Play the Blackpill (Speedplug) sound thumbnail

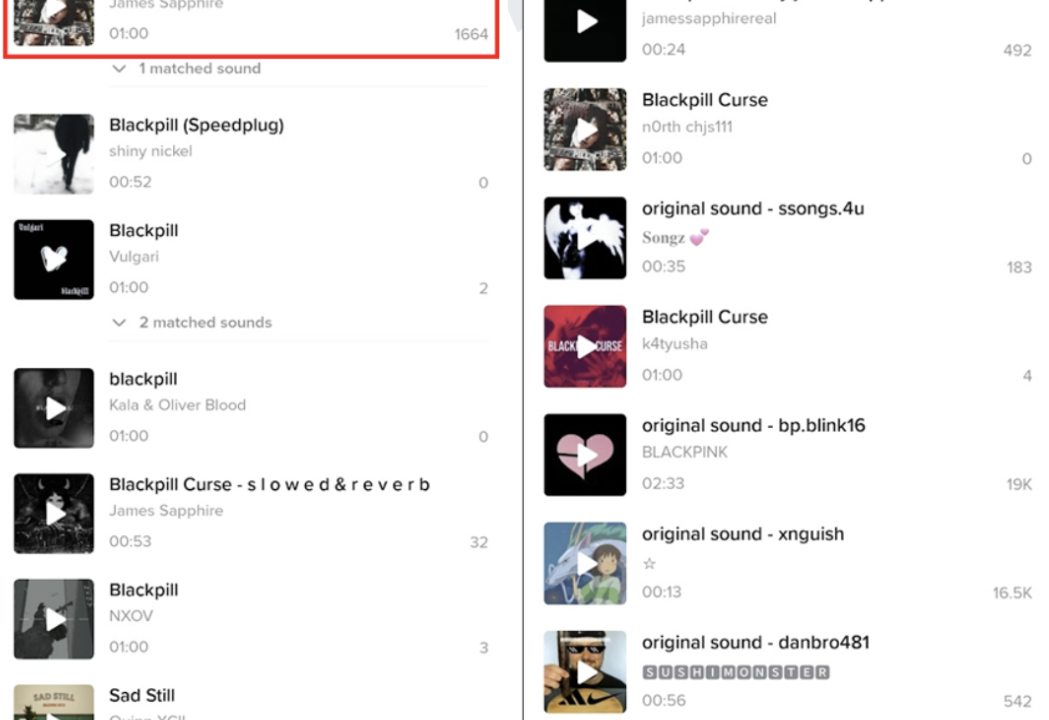[x=54, y=154]
